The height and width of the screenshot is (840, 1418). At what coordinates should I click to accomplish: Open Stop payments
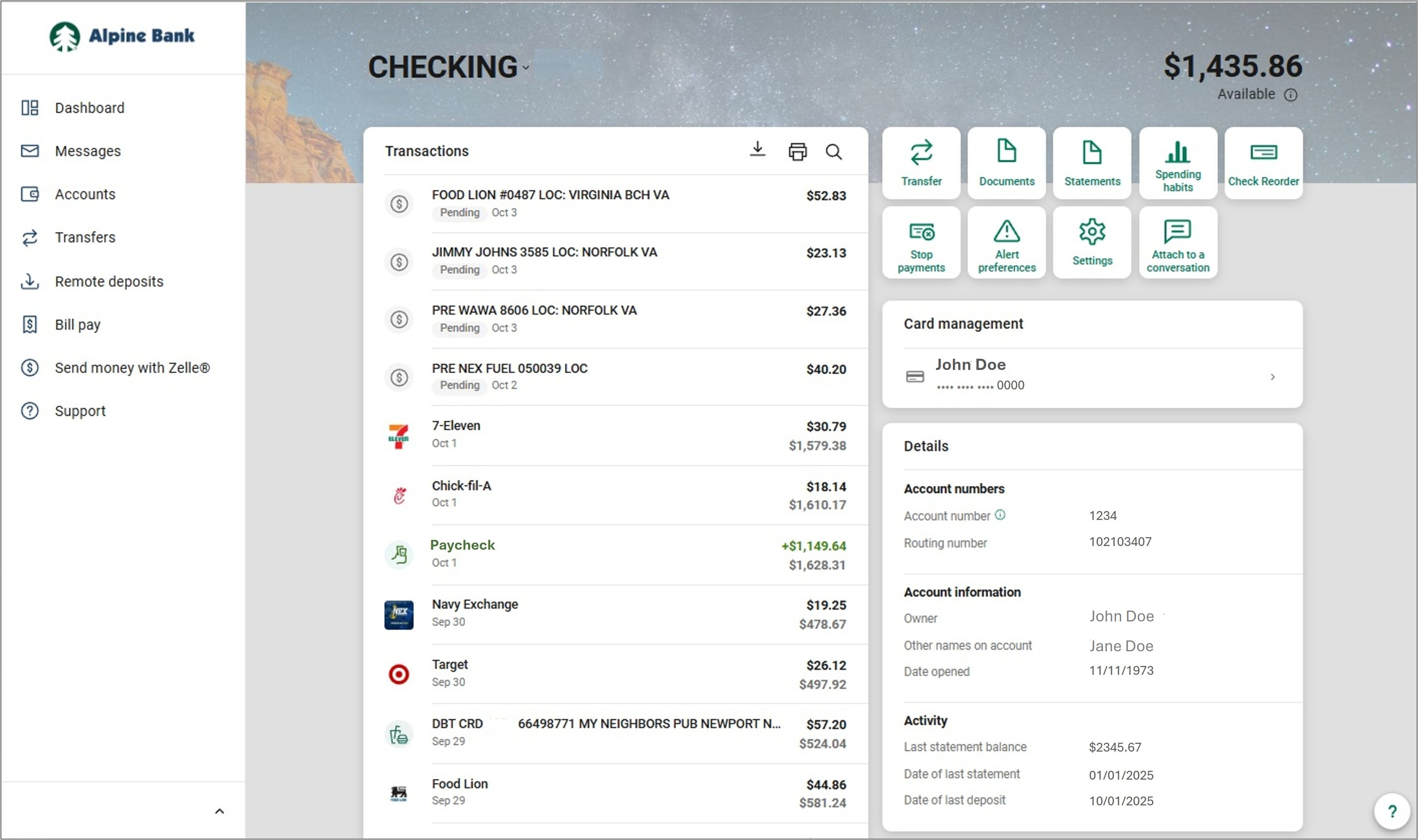tap(920, 242)
